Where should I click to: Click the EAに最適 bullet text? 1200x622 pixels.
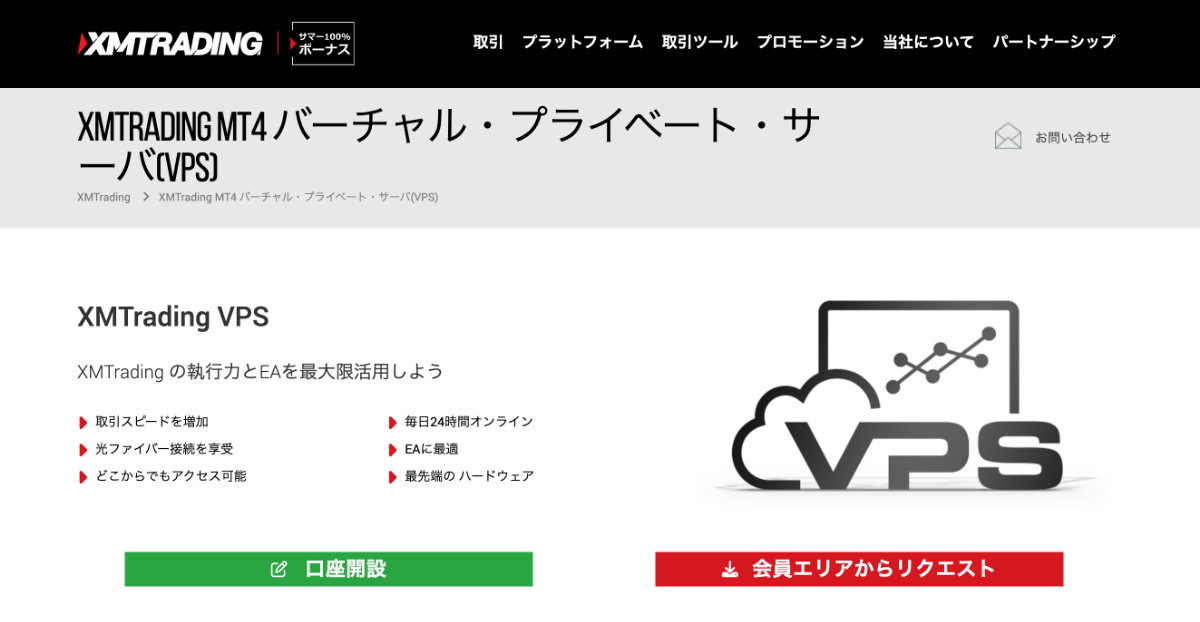[431, 449]
